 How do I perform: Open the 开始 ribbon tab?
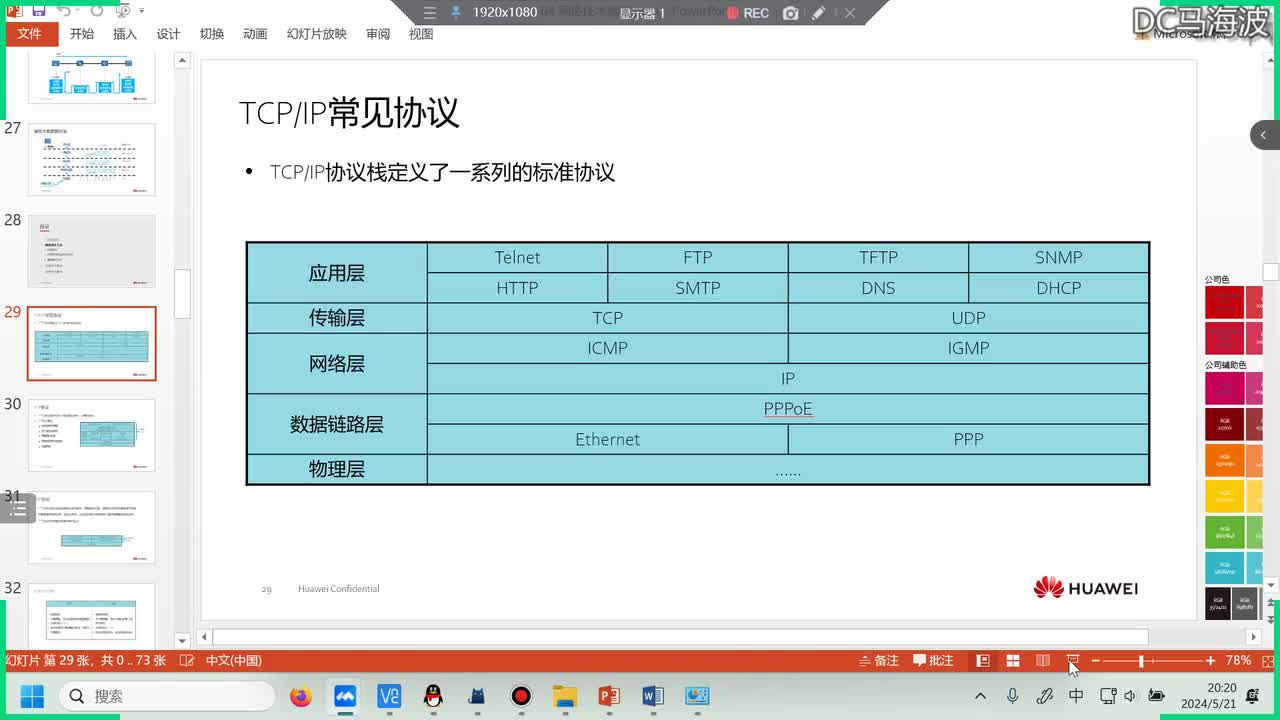(82, 34)
